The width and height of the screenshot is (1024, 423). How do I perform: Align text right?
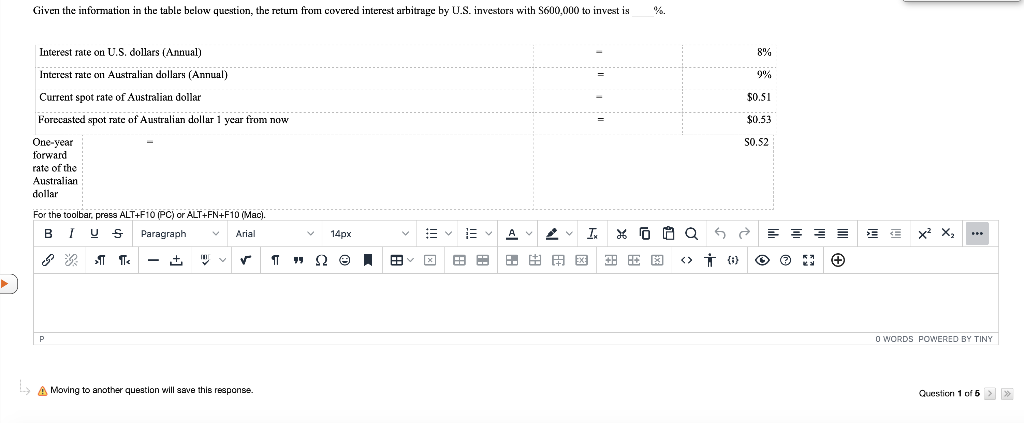pyautogui.click(x=820, y=234)
